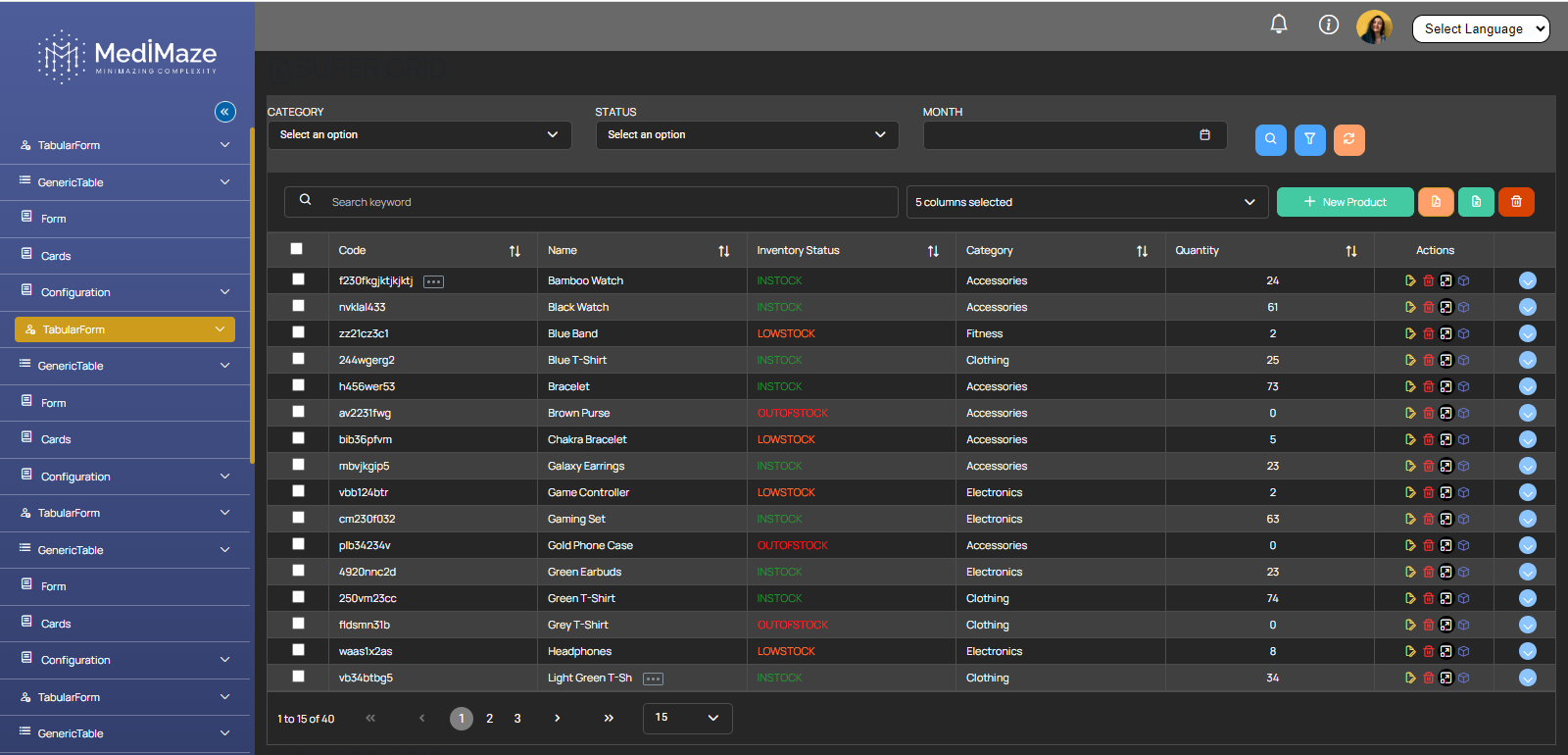Open the Category filter dropdown
Screen dimensions: 1568x755
(418, 134)
